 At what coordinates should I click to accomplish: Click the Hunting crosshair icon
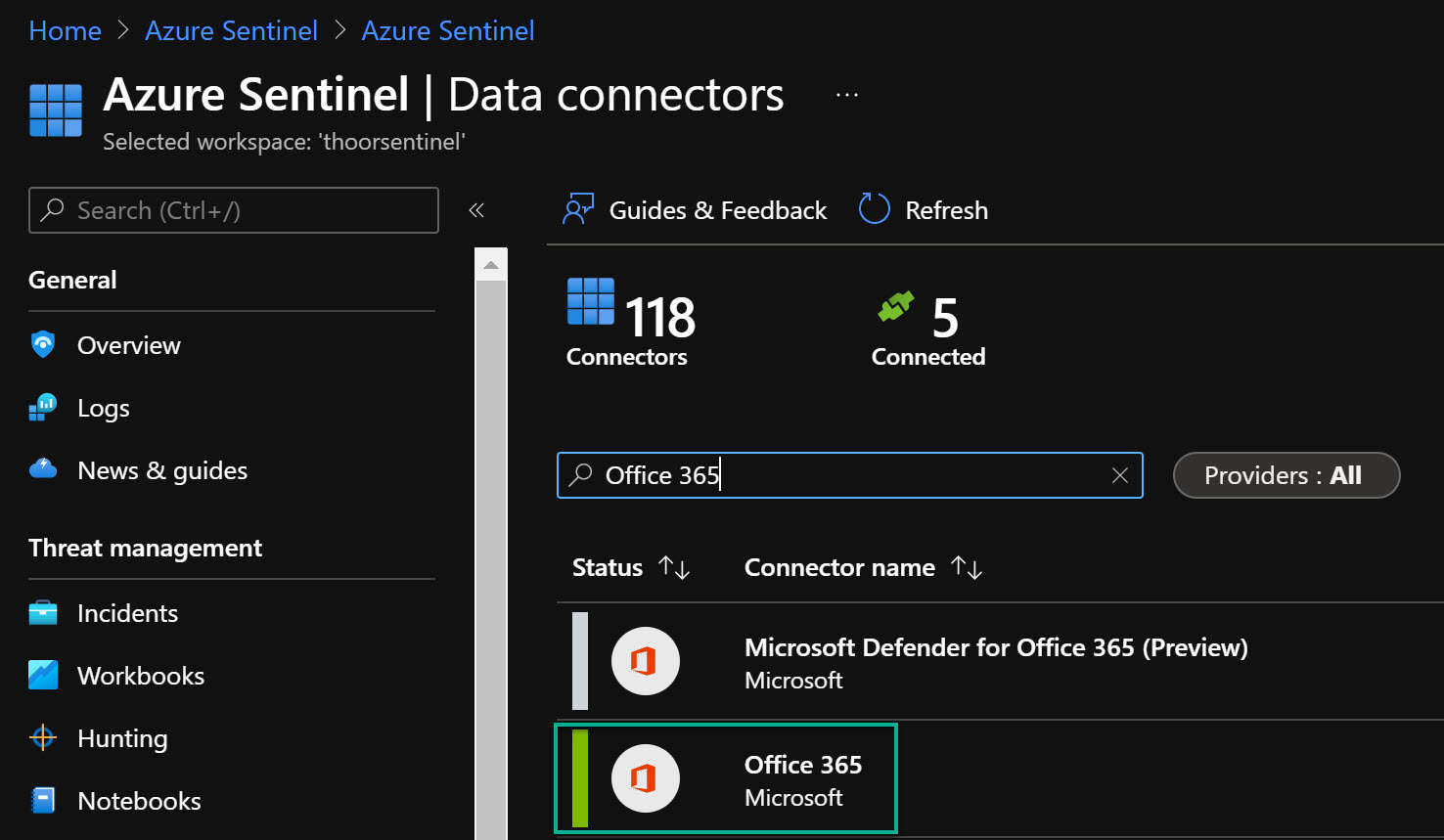click(x=43, y=738)
